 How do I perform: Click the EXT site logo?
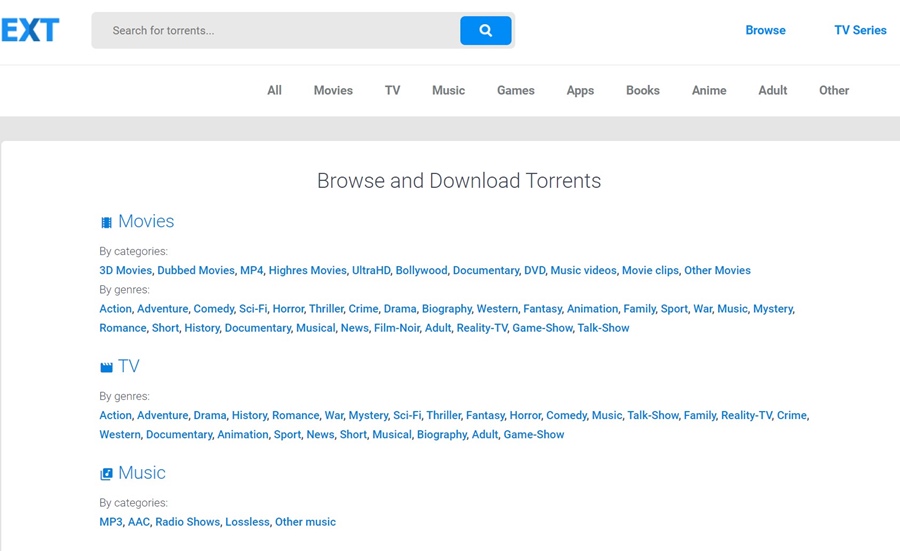click(x=30, y=30)
